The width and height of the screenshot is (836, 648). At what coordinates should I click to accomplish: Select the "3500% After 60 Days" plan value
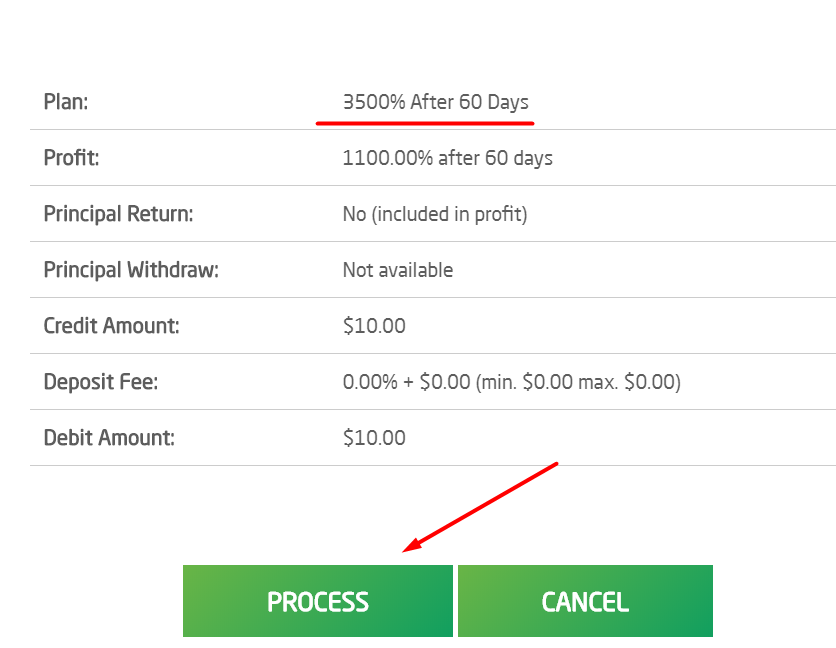coord(435,102)
